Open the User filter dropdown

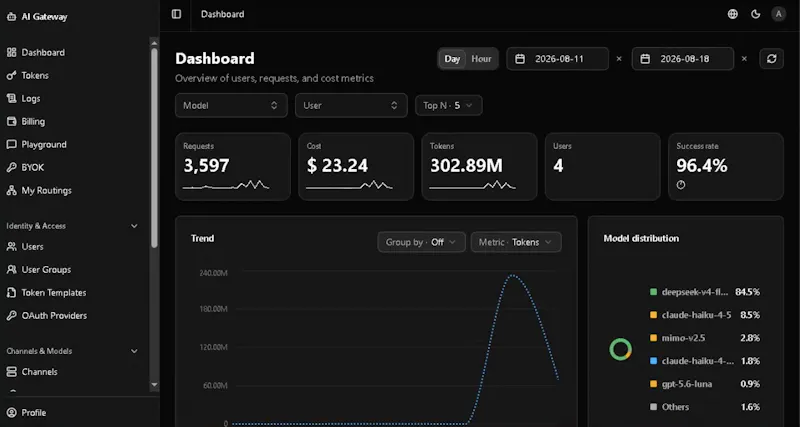pos(351,105)
